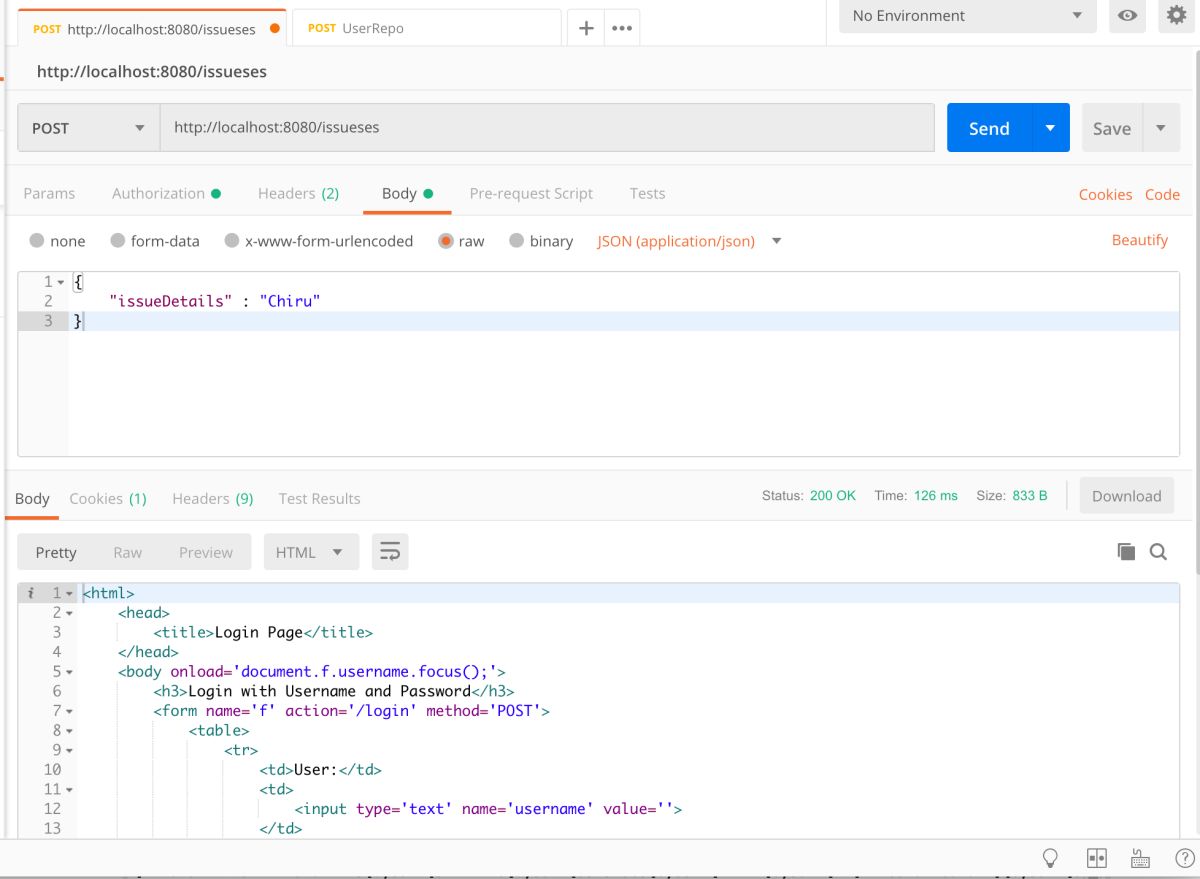Open the Cookies link

point(1105,194)
